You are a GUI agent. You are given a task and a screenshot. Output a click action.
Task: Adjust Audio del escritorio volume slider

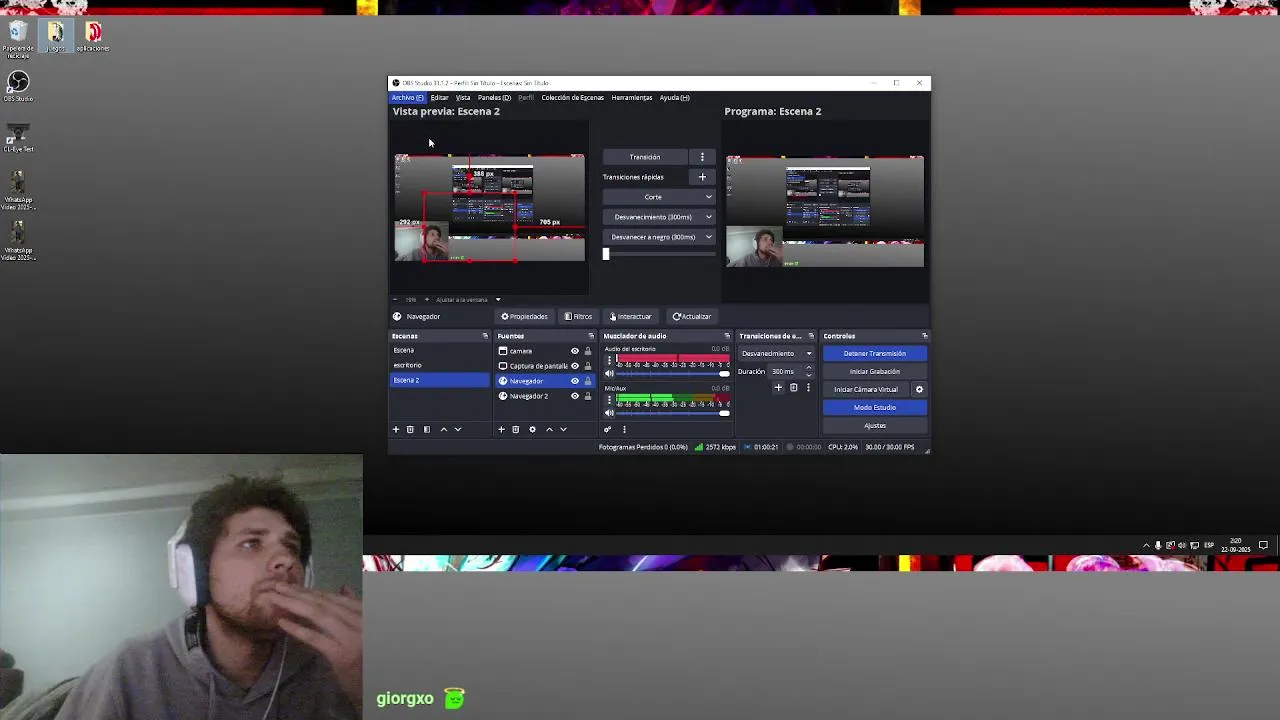(674, 373)
